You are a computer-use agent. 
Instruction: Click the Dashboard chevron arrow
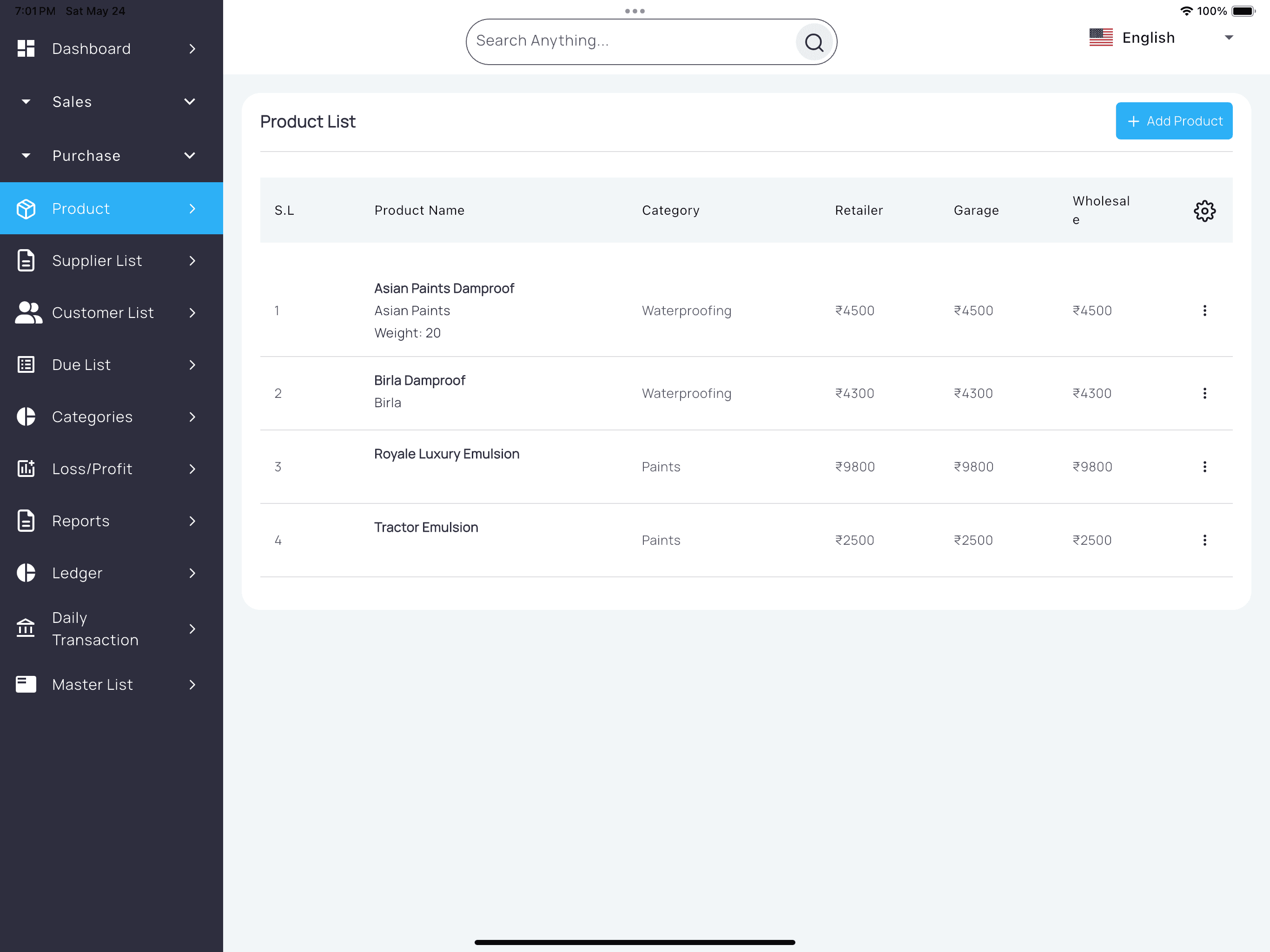click(192, 49)
